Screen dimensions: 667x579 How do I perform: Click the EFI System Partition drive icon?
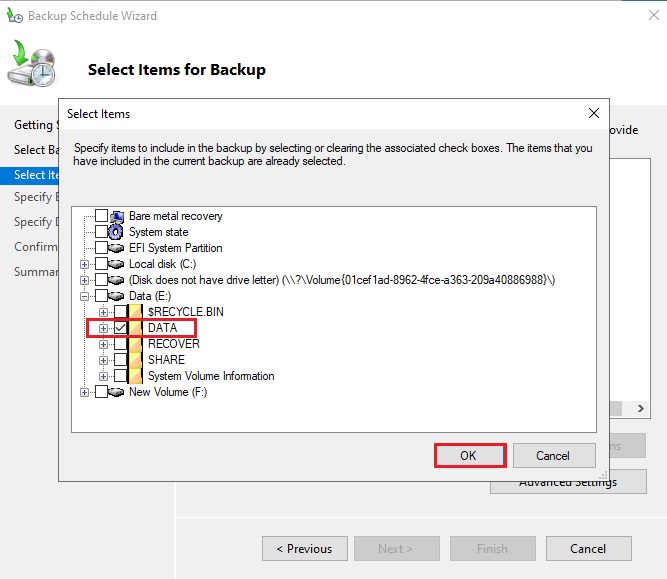tap(118, 248)
